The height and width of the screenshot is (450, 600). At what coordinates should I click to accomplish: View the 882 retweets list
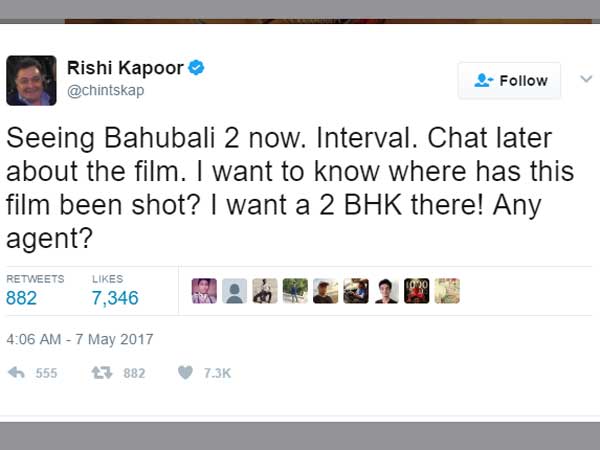[x=21, y=298]
